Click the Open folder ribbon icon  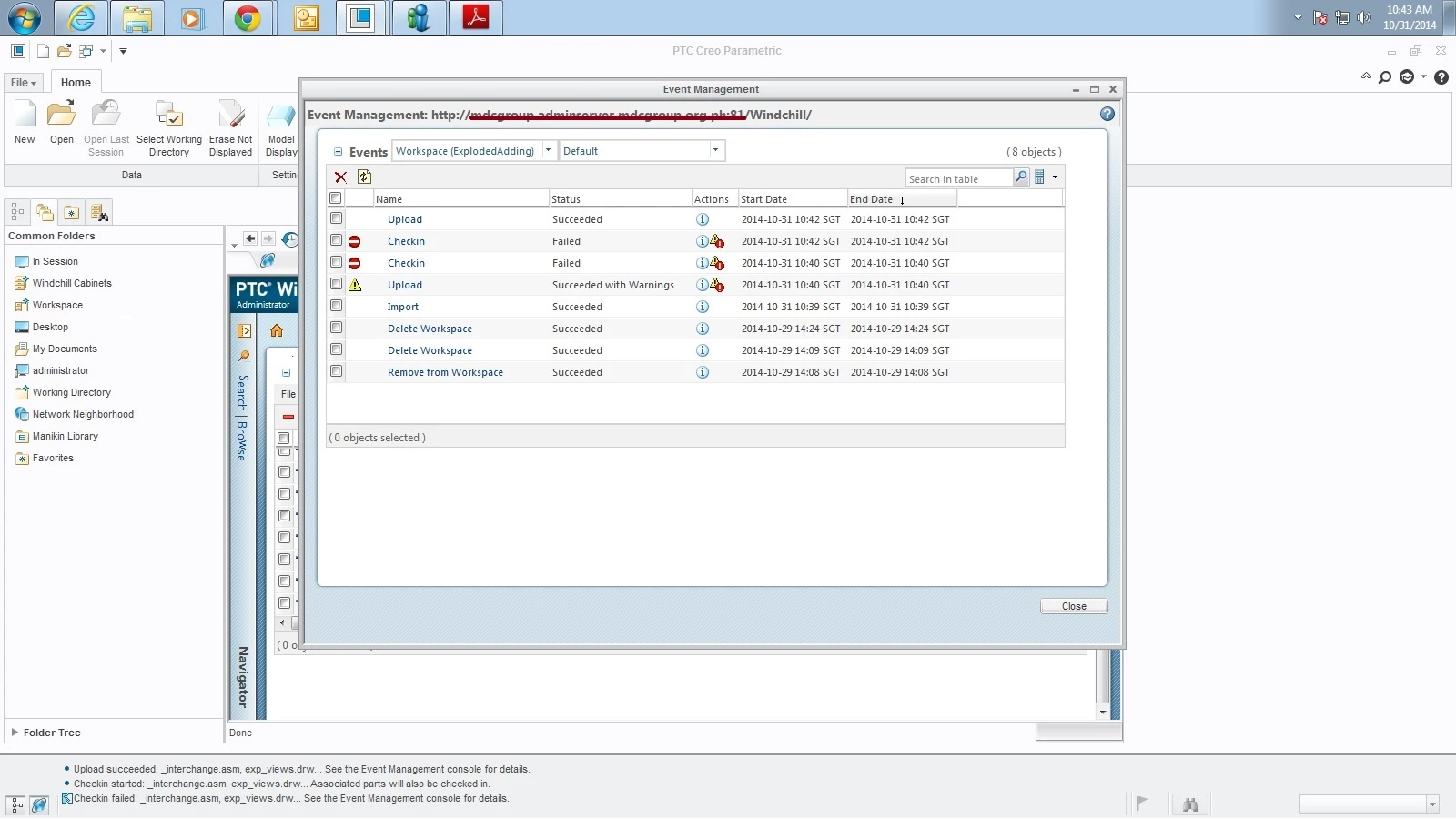[62, 123]
